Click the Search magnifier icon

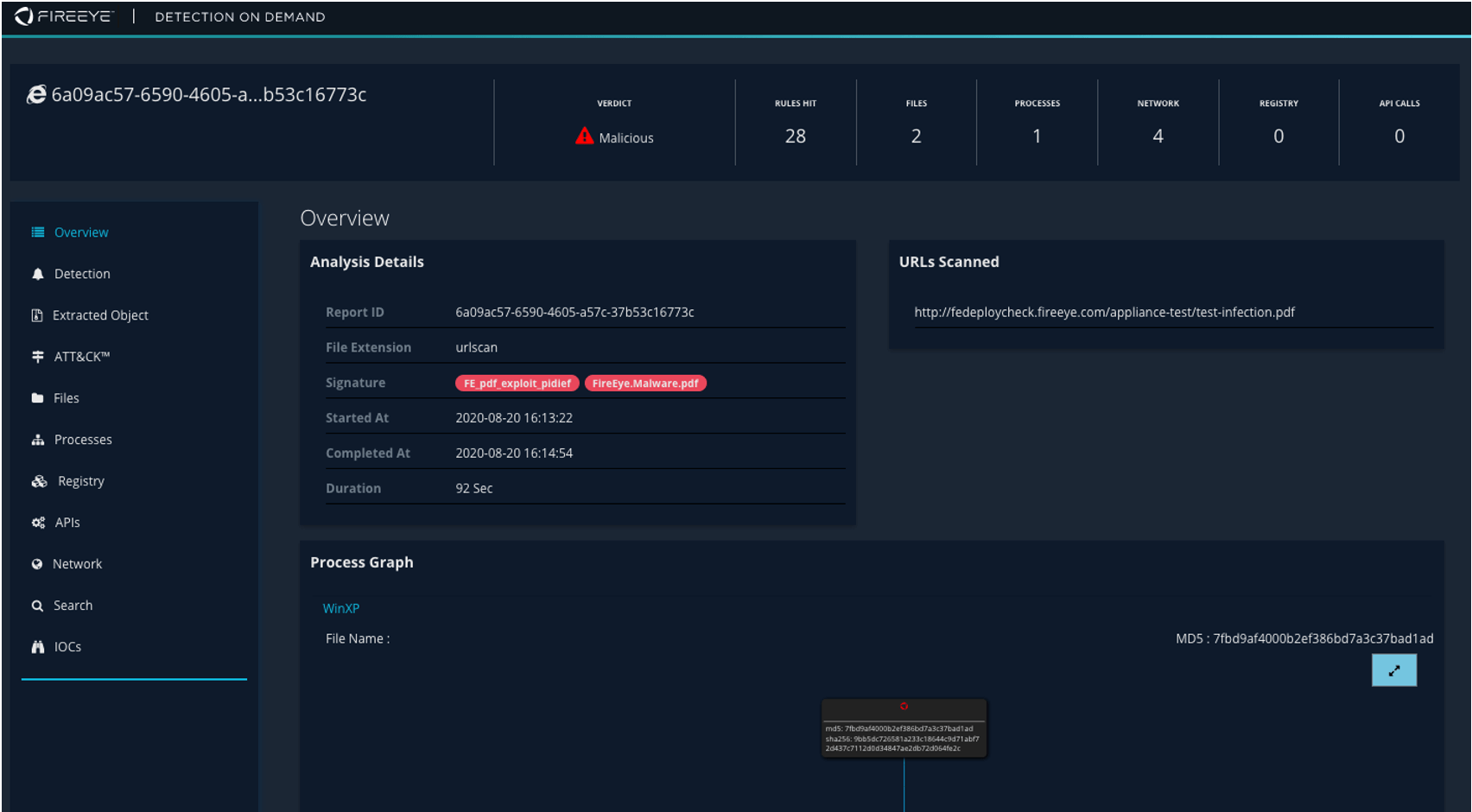(37, 606)
